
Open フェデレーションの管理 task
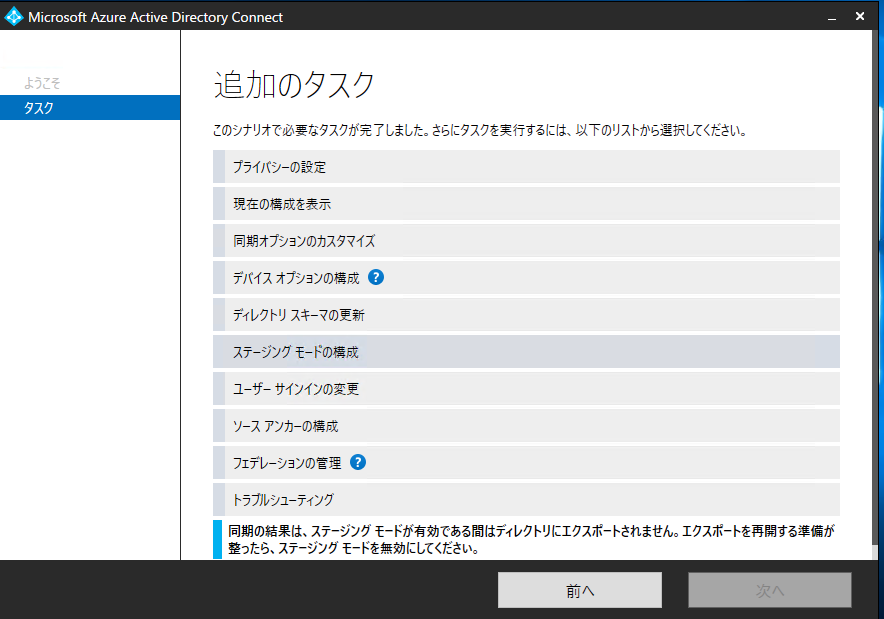coord(526,463)
